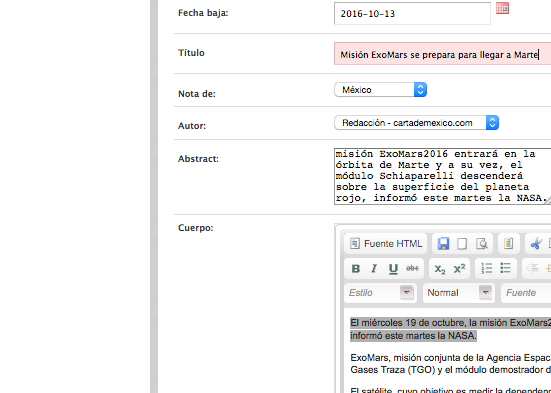Apply superscript formatting
The height and width of the screenshot is (393, 551).
(x=459, y=269)
